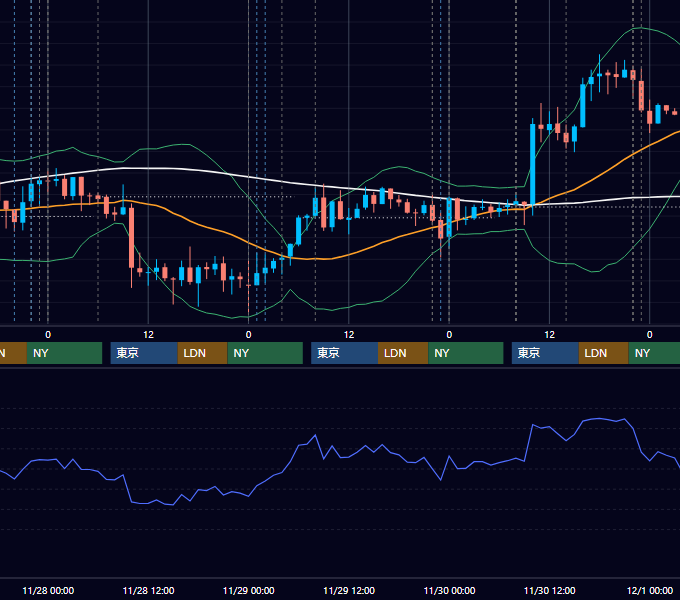The image size is (680, 600).
Task: Select the LDN block after the rightmost 東京
Action: click(604, 353)
